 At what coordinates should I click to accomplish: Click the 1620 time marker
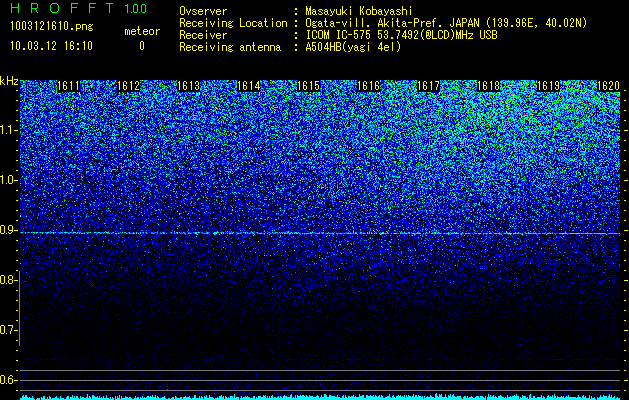(609, 86)
